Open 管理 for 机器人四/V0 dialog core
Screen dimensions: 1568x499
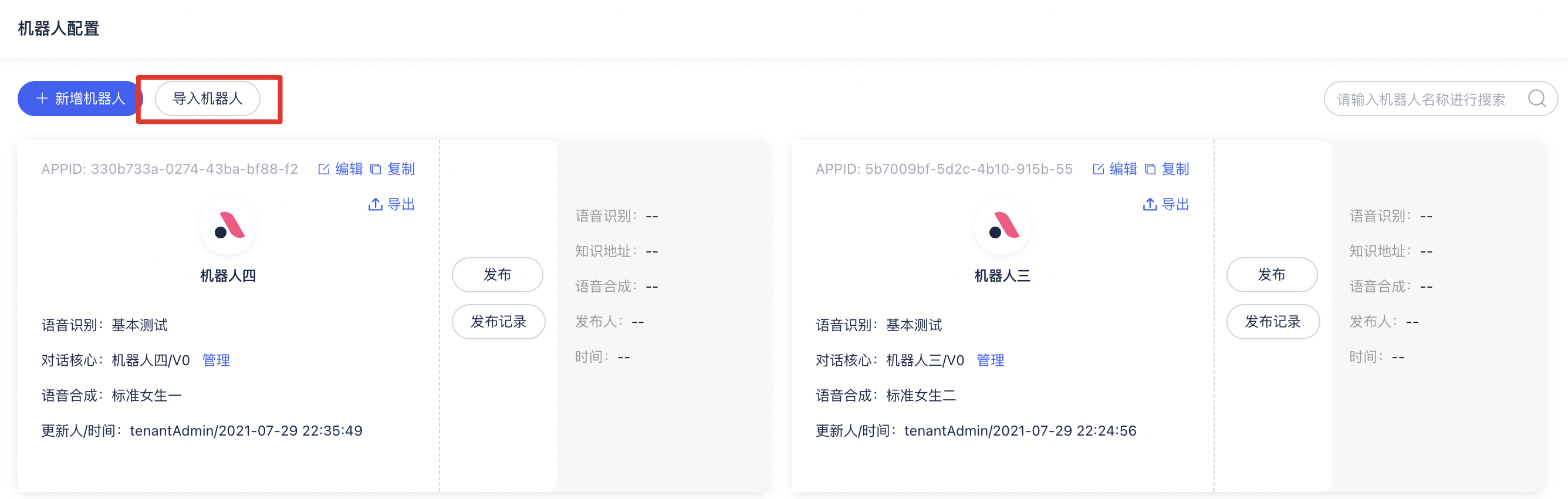[216, 360]
